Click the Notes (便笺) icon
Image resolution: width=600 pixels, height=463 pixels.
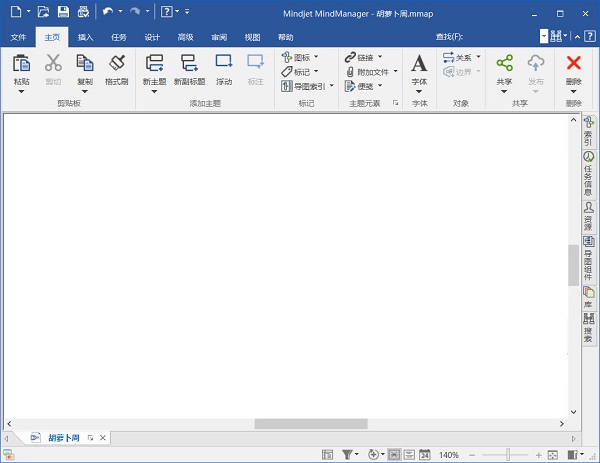pos(350,86)
